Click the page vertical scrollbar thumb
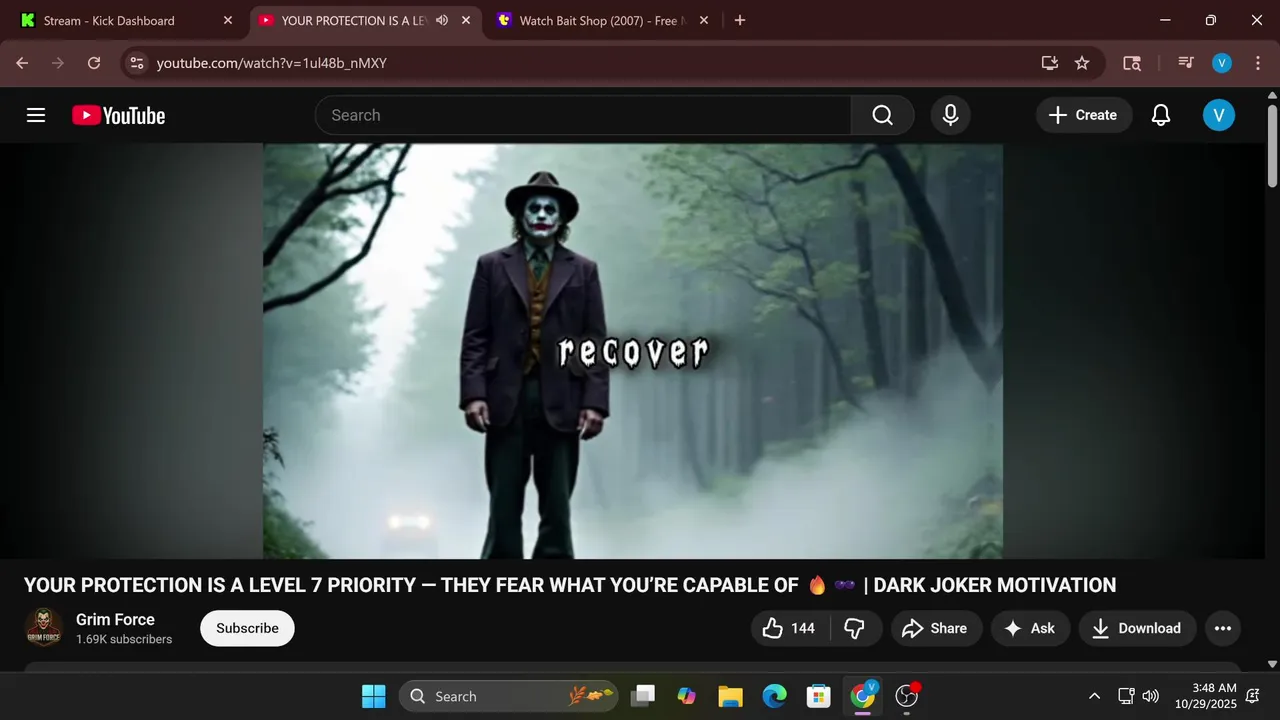The width and height of the screenshot is (1280, 720). [x=1272, y=144]
